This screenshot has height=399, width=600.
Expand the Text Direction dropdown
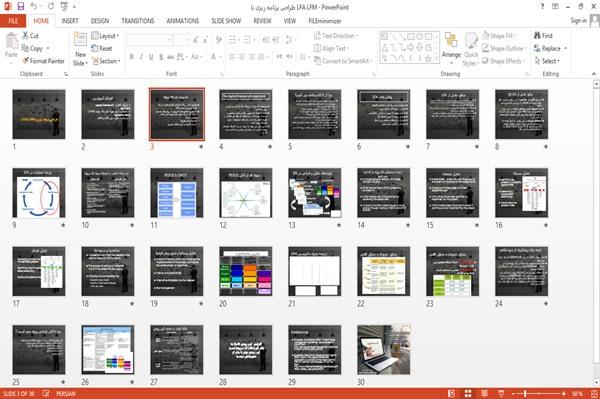[336, 36]
